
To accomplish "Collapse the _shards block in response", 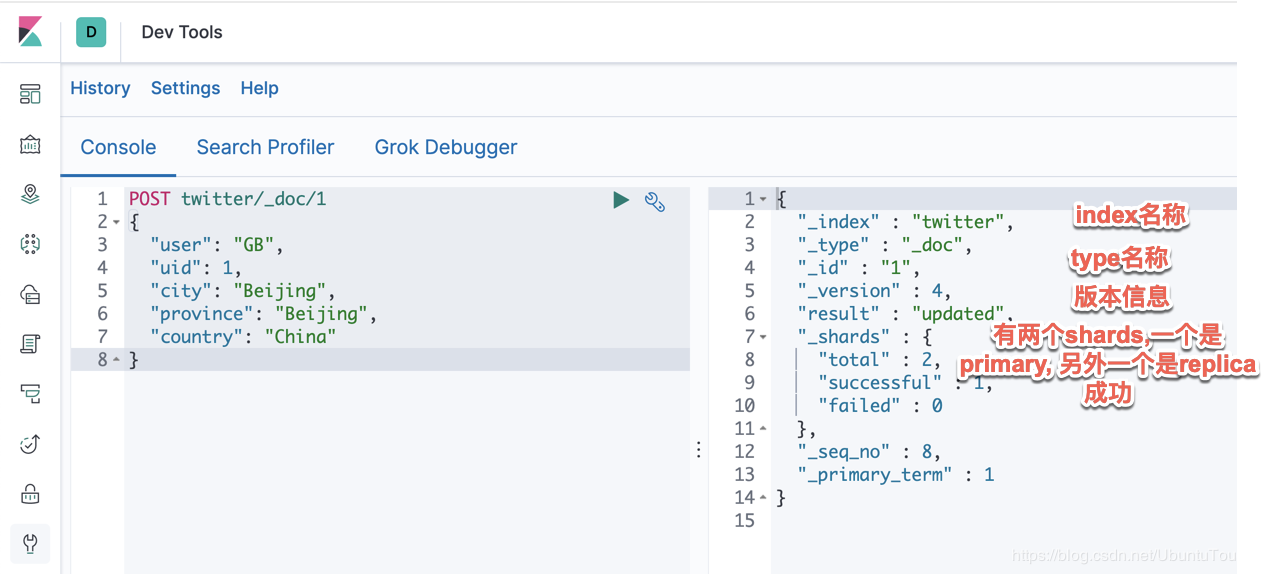I will click(764, 337).
